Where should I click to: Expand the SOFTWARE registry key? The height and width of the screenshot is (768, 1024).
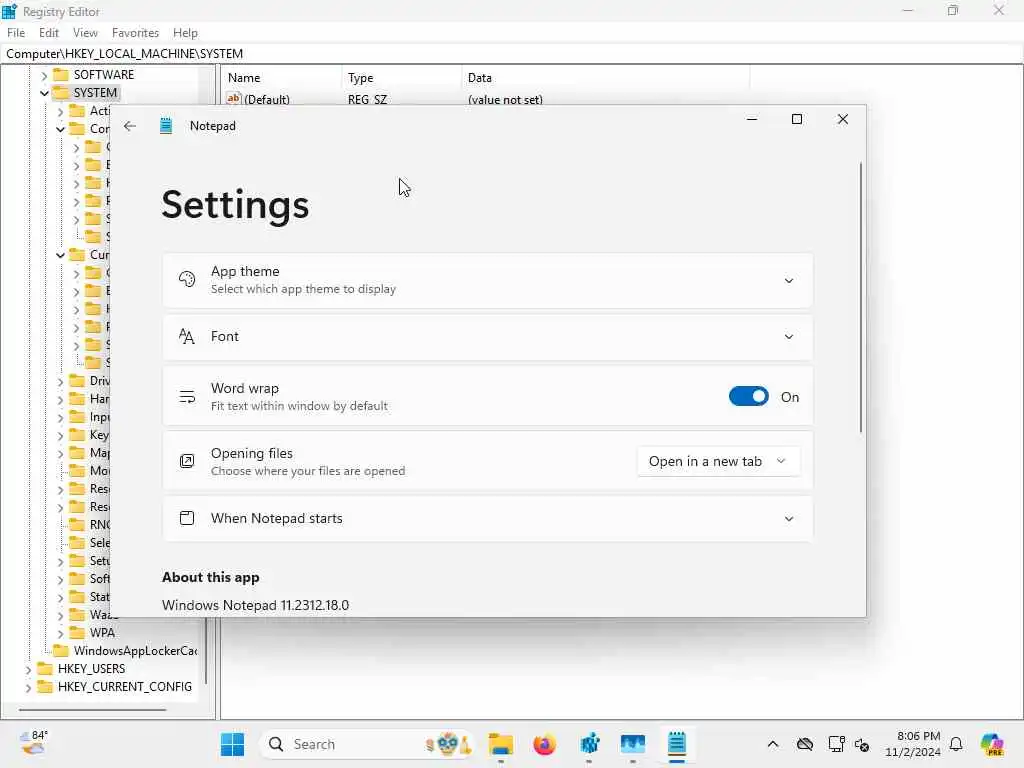click(44, 75)
